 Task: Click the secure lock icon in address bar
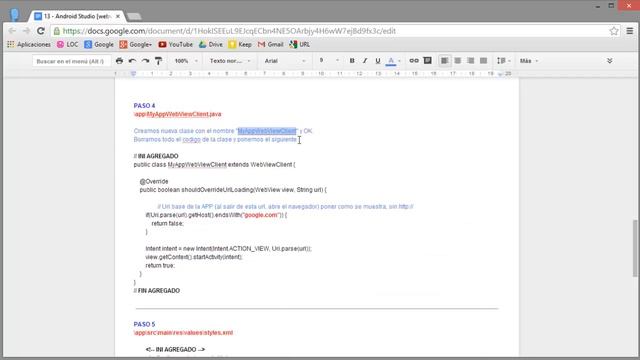pos(57,31)
